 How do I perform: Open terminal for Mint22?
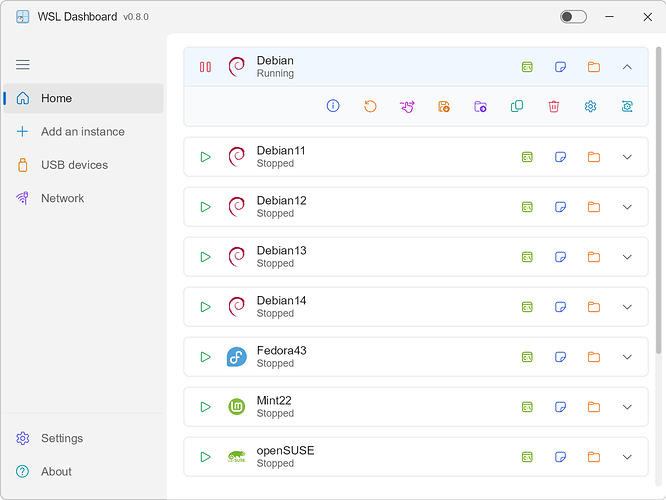527,407
